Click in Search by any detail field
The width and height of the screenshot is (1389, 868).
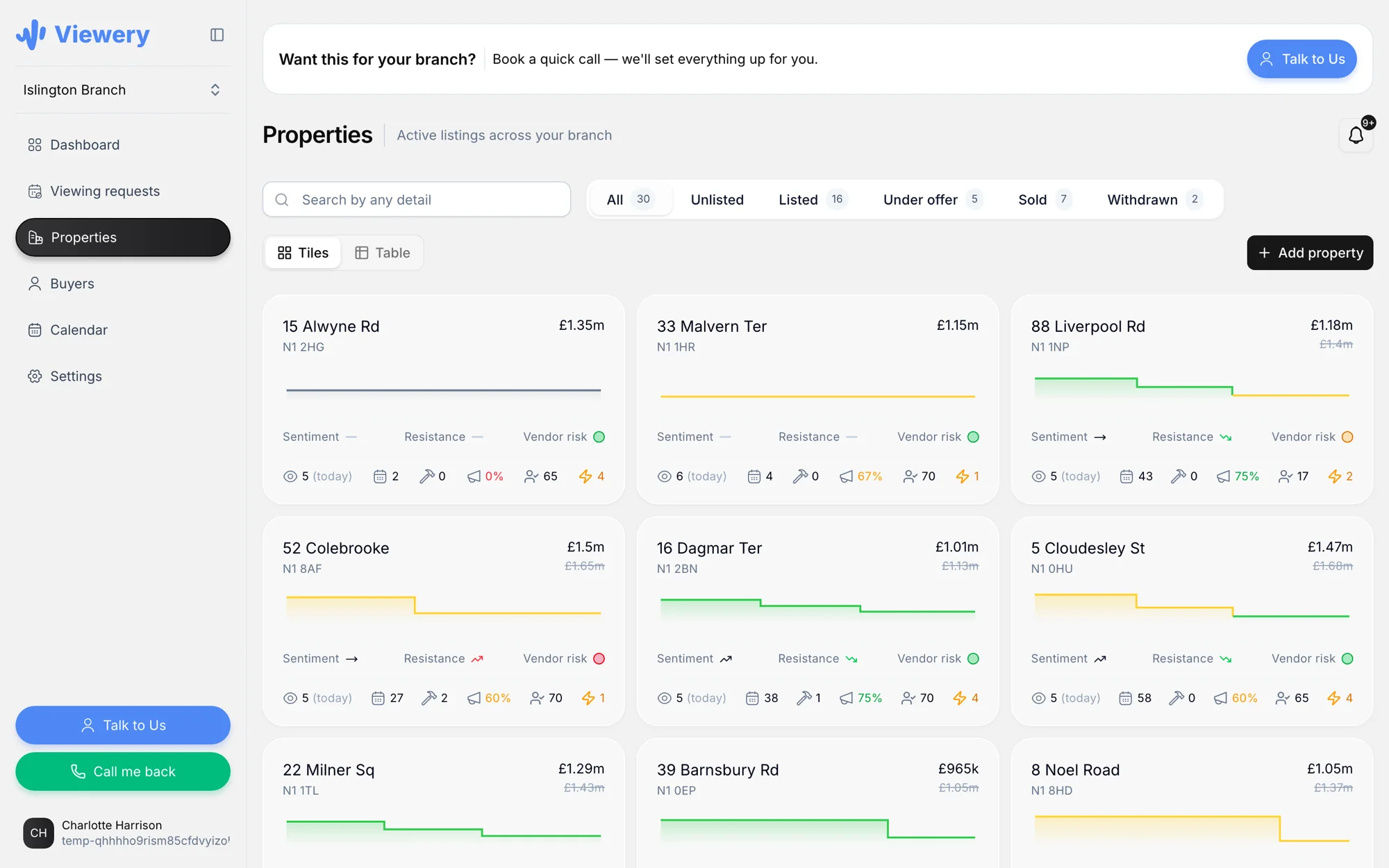pyautogui.click(x=417, y=200)
